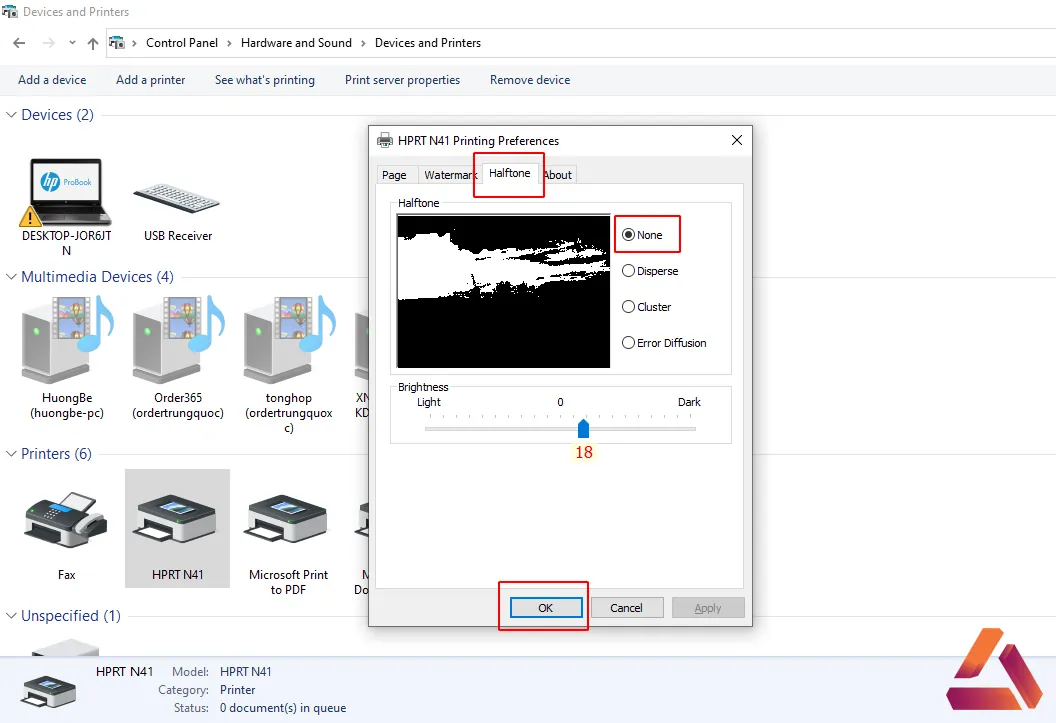Click Add a printer command

(150, 79)
